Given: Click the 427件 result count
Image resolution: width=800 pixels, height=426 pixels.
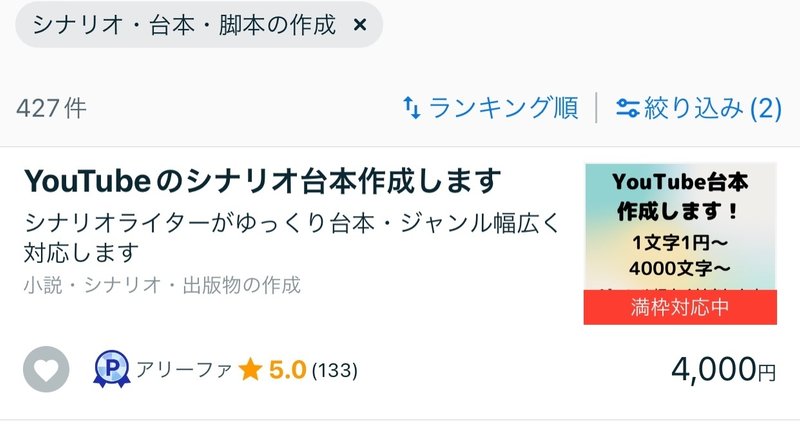Looking at the screenshot, I should 52,109.
